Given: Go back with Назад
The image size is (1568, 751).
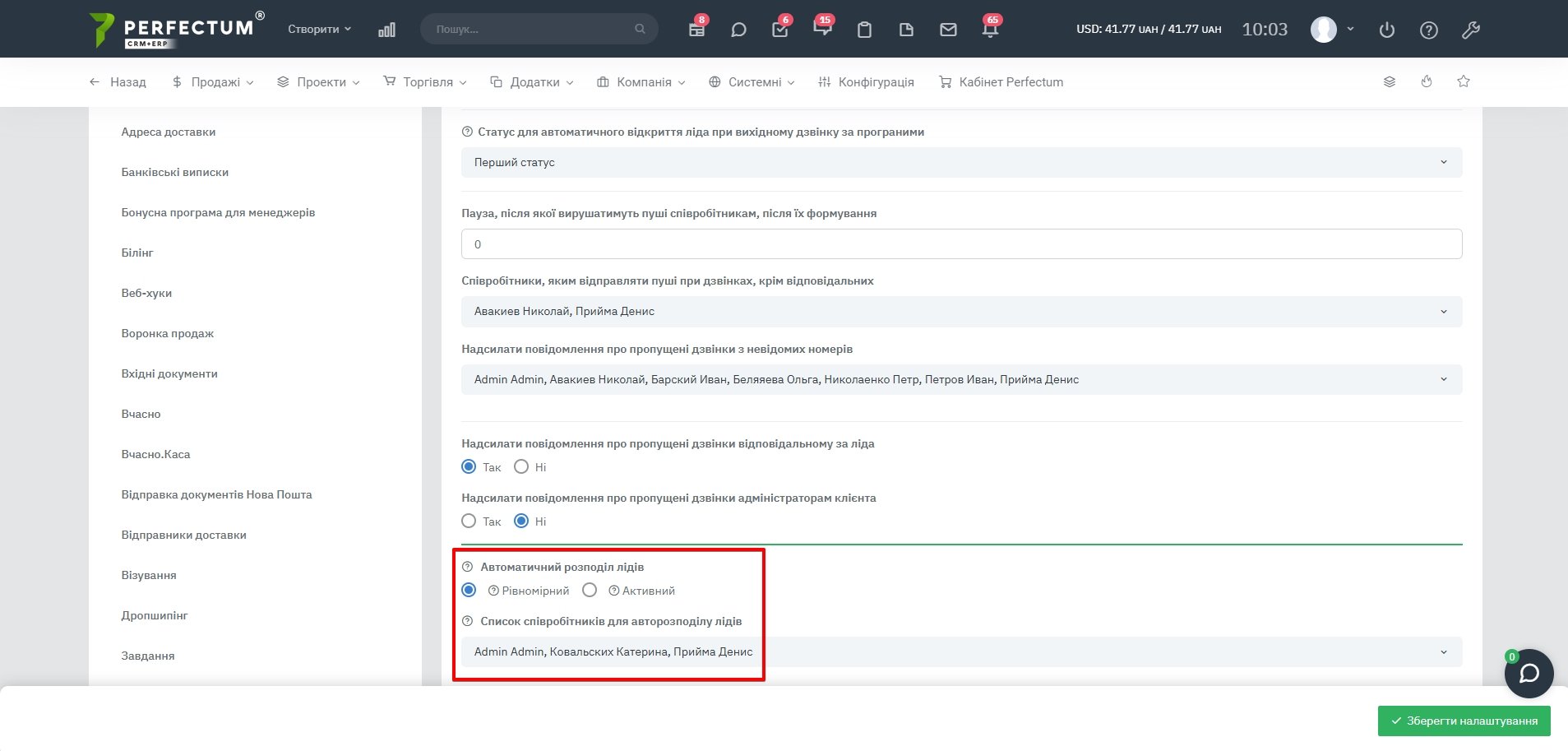Looking at the screenshot, I should point(118,82).
